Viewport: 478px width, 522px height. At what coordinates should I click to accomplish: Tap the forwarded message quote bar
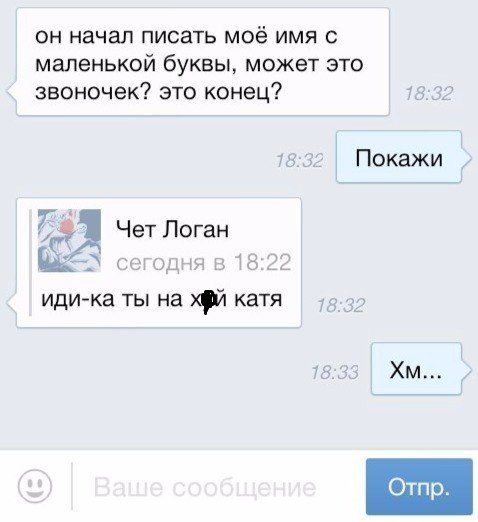tap(30, 262)
